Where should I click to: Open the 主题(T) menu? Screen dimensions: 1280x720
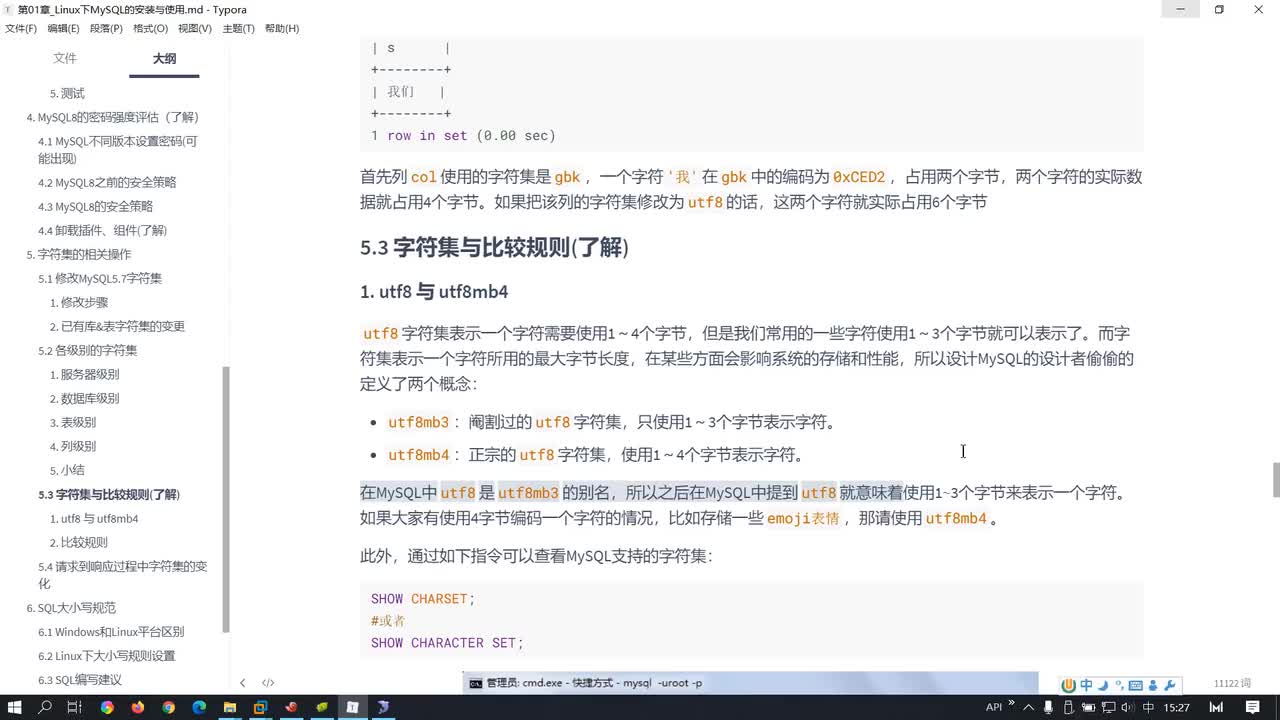point(238,28)
